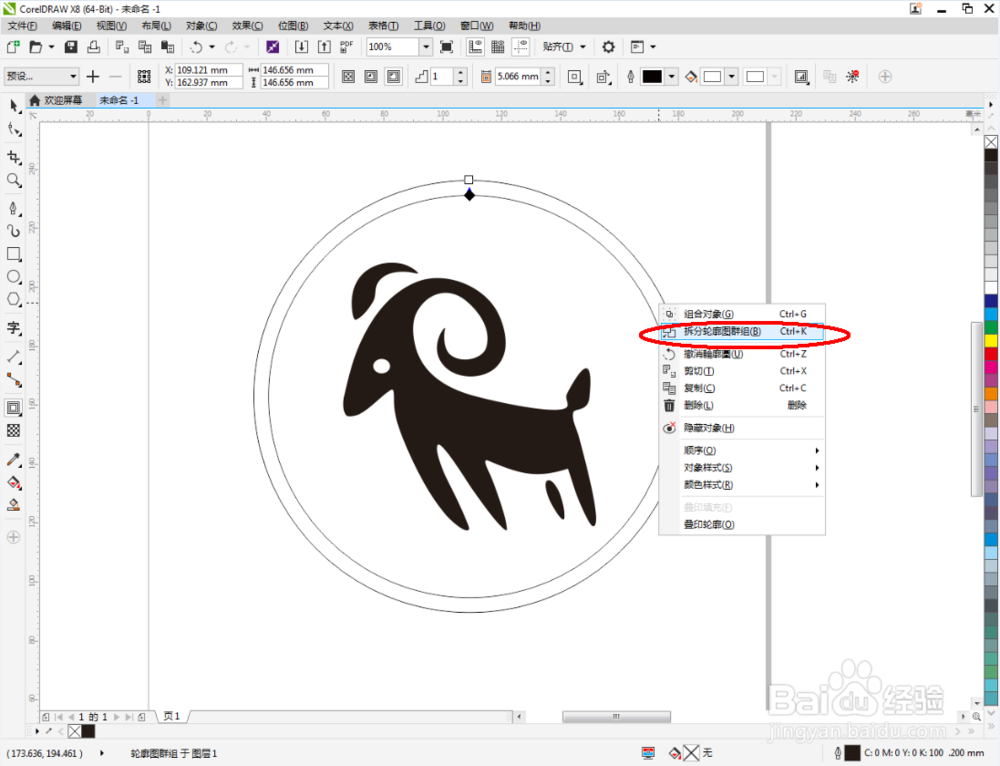This screenshot has width=1000, height=766.
Task: Click the Paste clipboard icon
Action: point(168,47)
